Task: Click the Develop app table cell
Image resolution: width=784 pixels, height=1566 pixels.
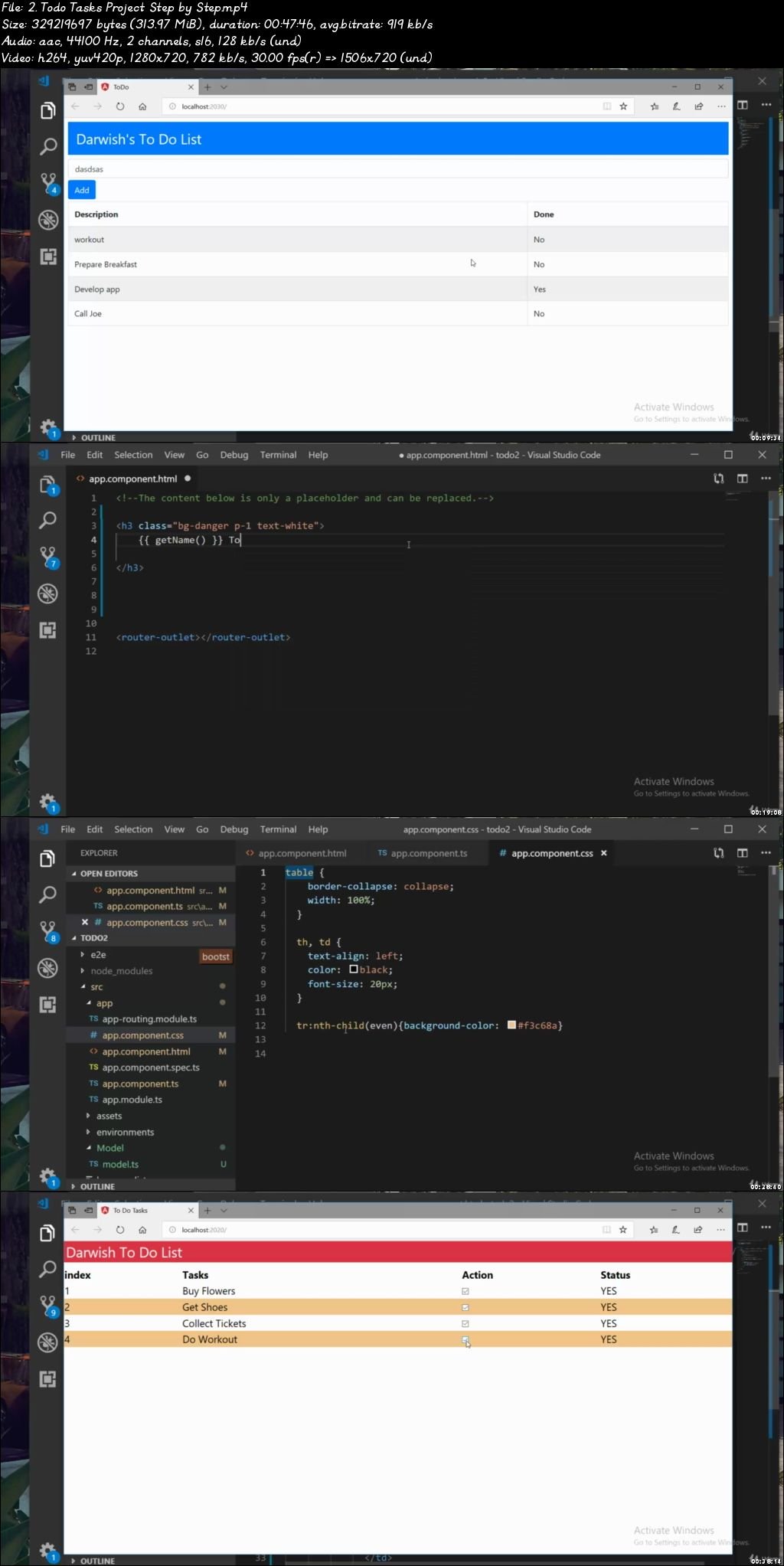Action: (x=298, y=289)
